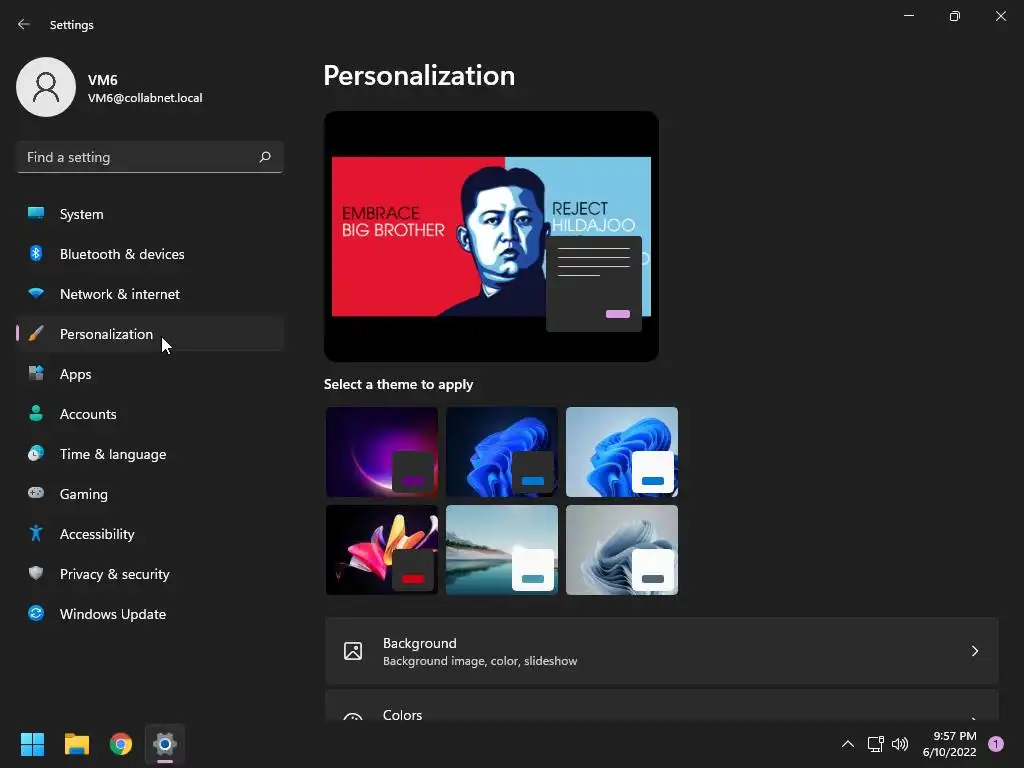Apply the lake landscape theme
This screenshot has width=1024, height=768.
pyautogui.click(x=502, y=550)
